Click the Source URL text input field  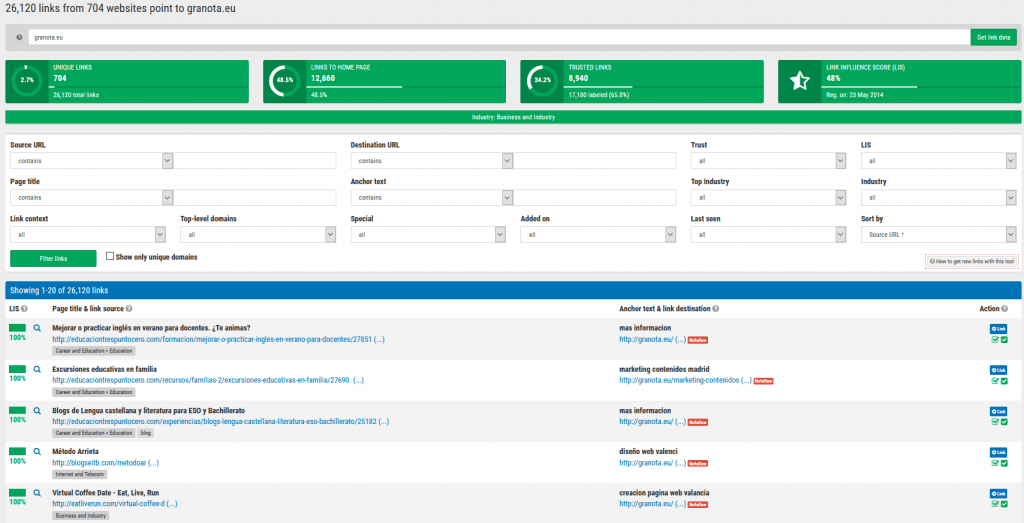(x=255, y=161)
